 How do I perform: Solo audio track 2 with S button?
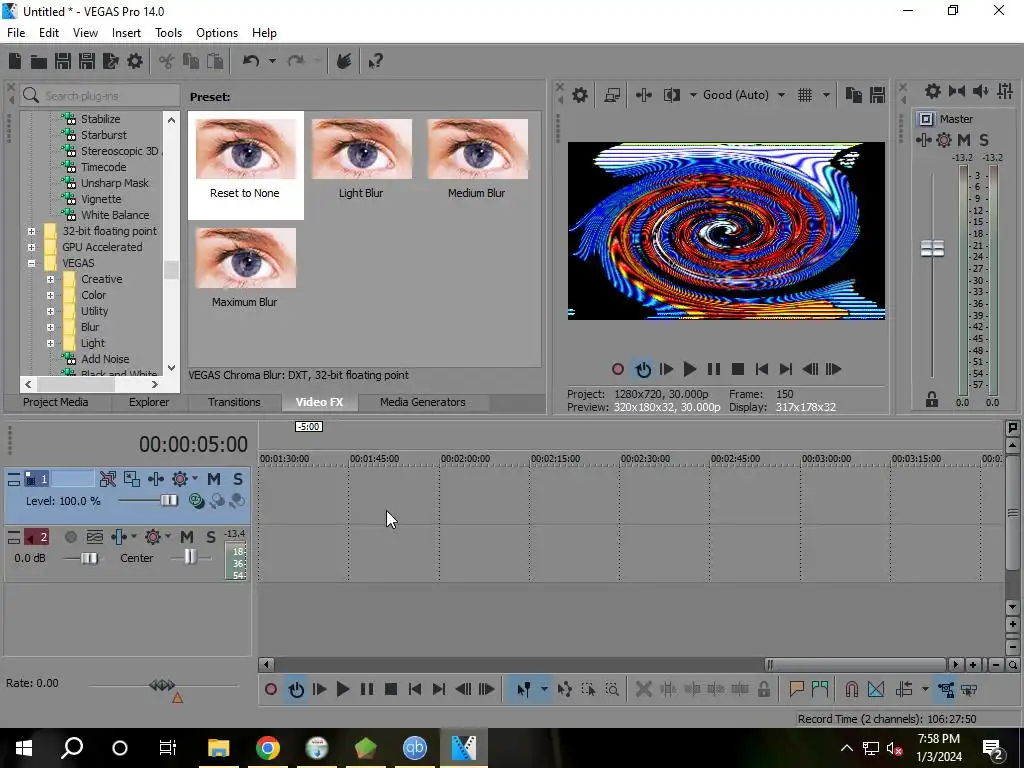210,537
